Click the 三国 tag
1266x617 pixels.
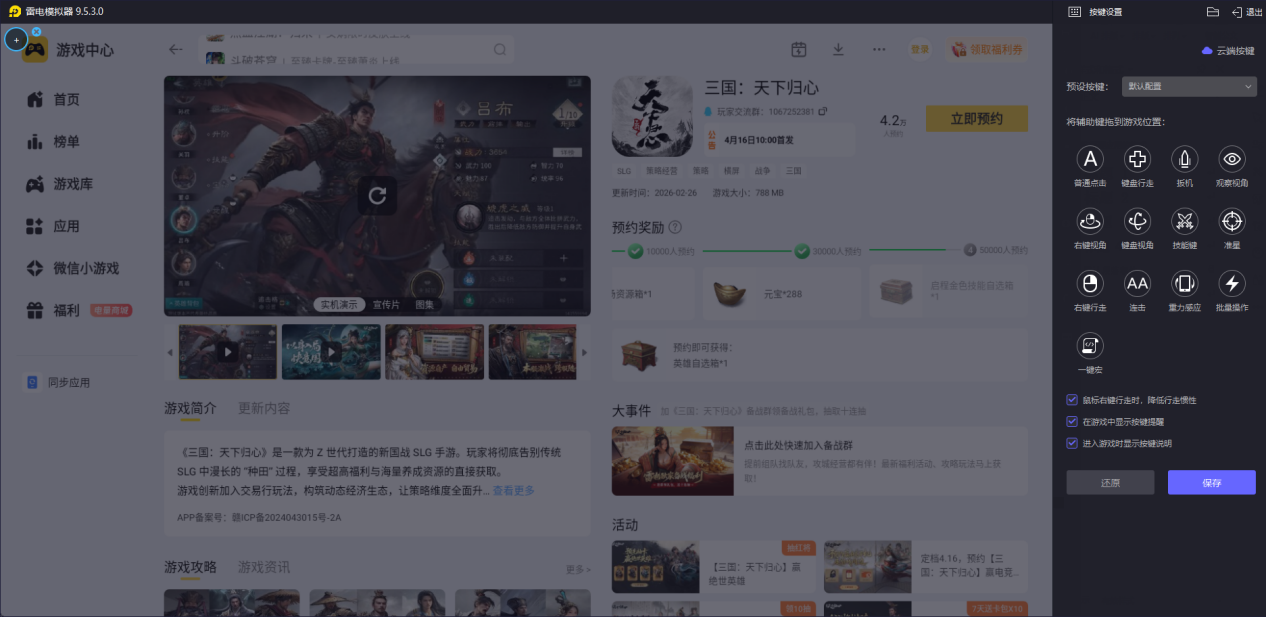coord(793,171)
